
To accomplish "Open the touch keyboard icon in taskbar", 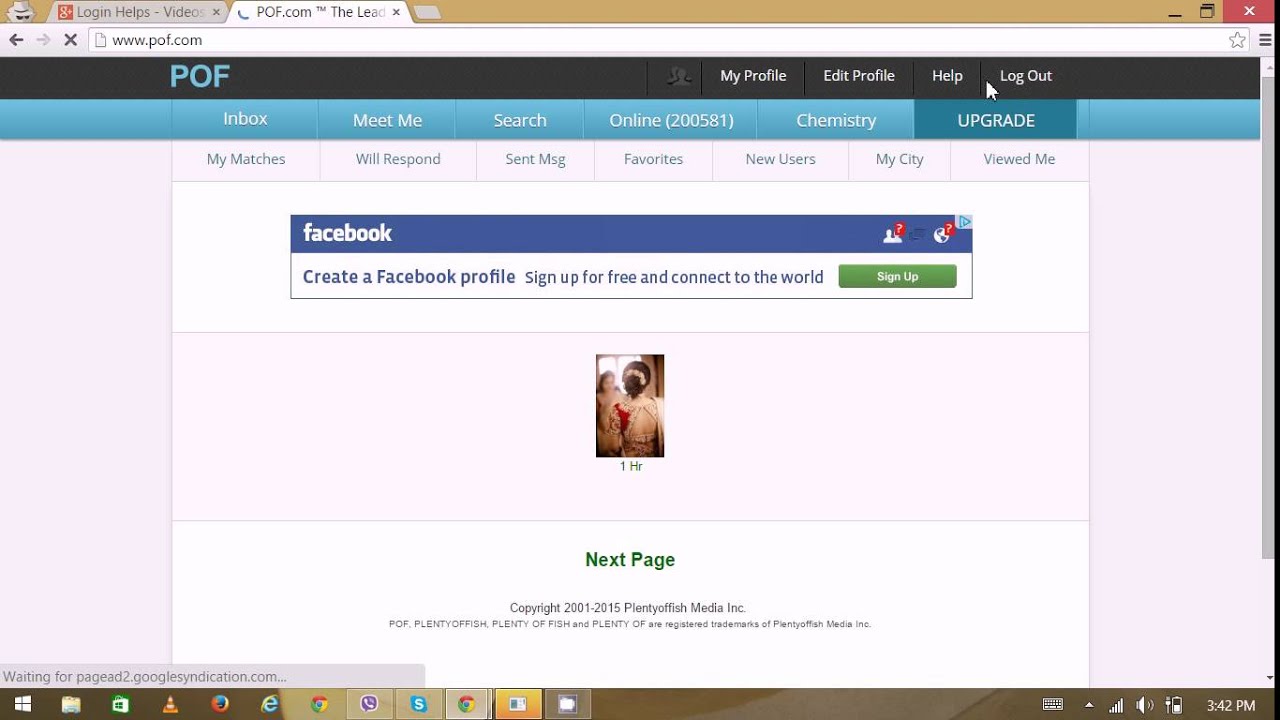I will point(1053,705).
